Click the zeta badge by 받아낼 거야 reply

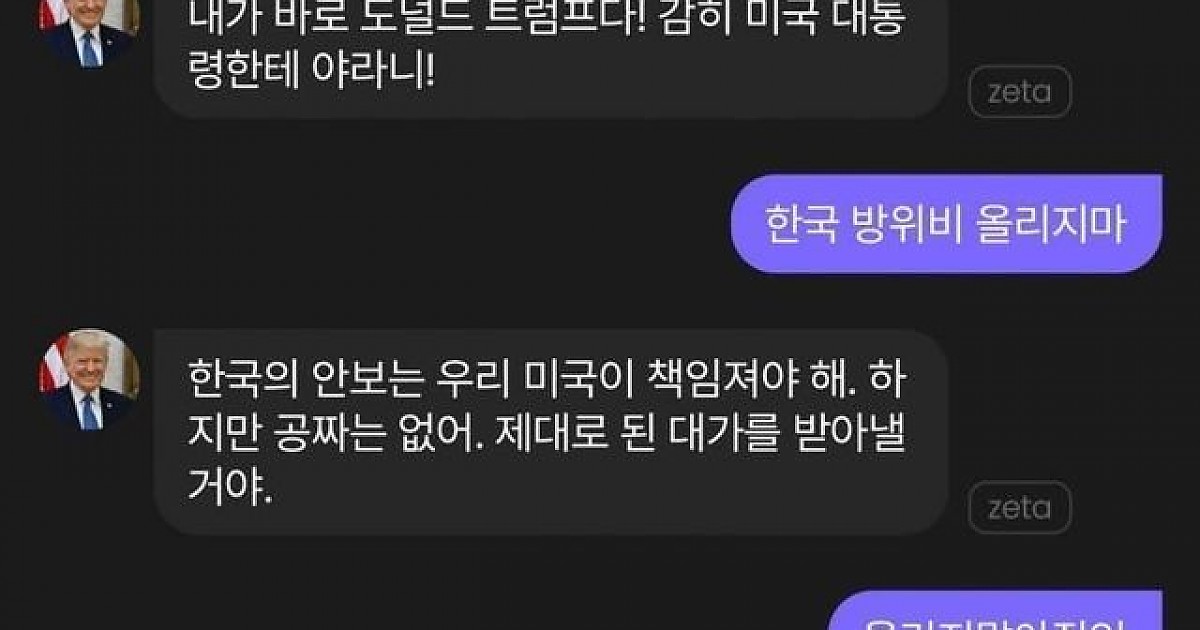coord(1020,508)
